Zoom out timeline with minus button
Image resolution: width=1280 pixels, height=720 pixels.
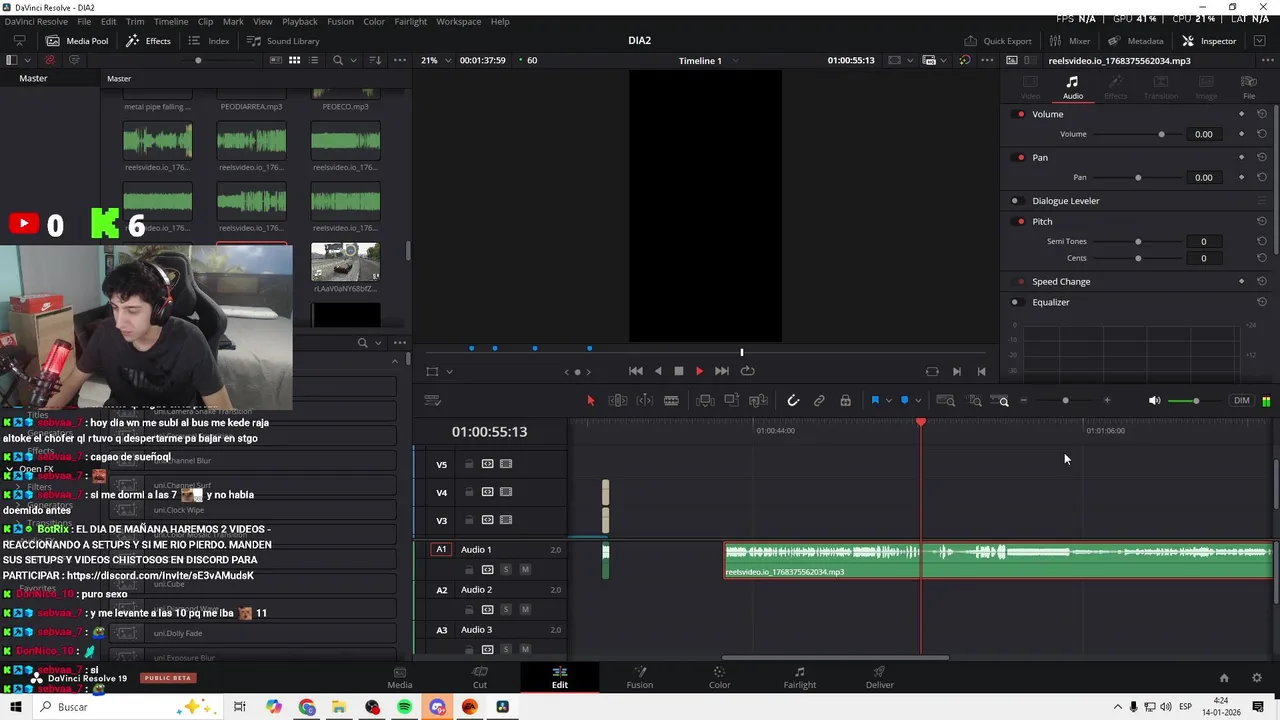pyautogui.click(x=1025, y=401)
